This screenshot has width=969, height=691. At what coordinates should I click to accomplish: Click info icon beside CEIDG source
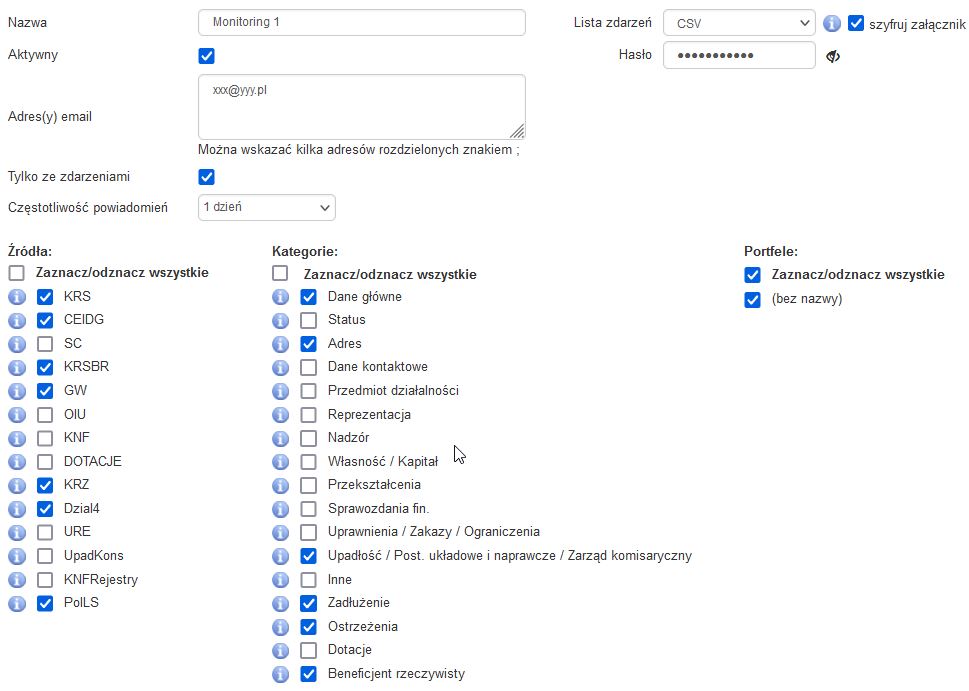tap(16, 320)
